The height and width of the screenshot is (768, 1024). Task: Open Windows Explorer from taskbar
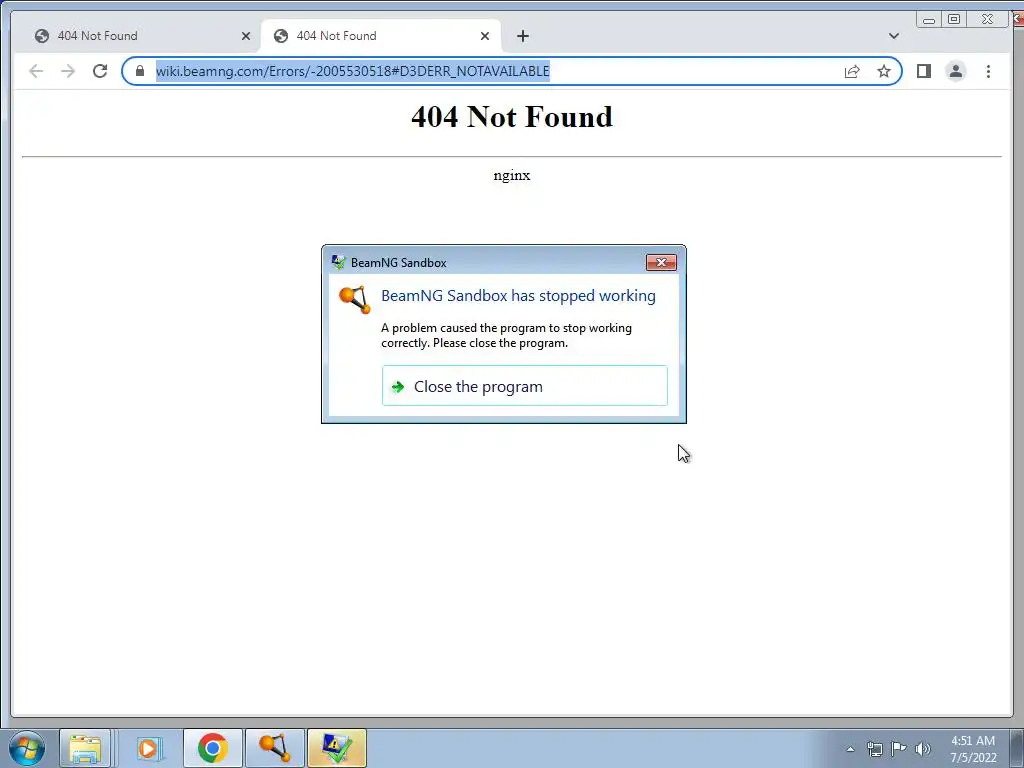pos(85,748)
